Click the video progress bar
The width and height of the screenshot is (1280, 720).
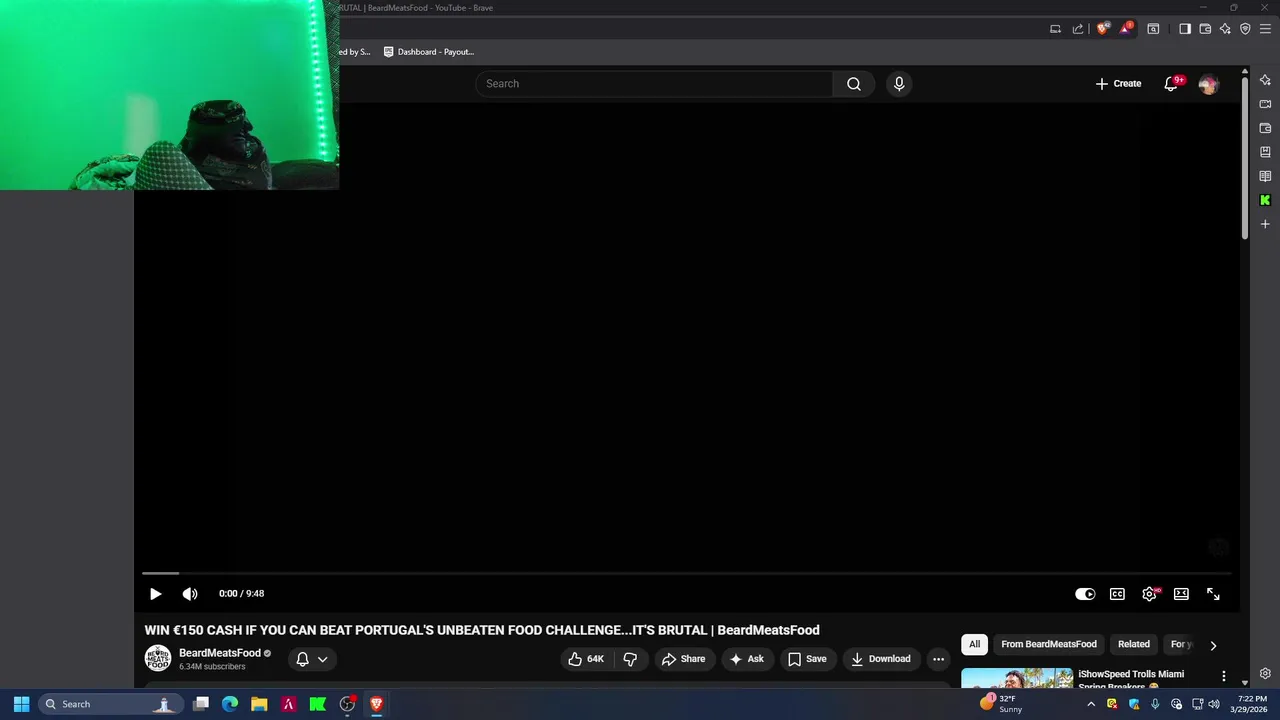click(x=686, y=573)
